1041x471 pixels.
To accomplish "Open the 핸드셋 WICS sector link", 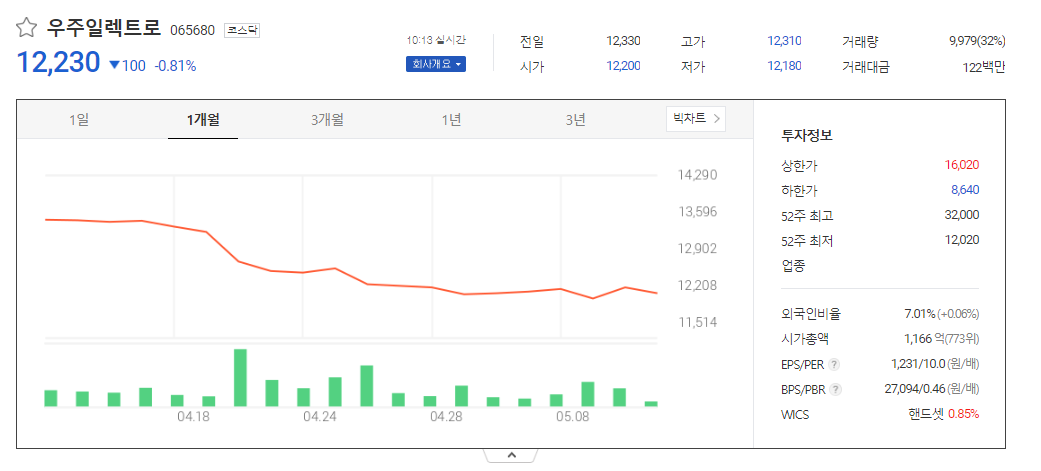I will pyautogui.click(x=925, y=414).
